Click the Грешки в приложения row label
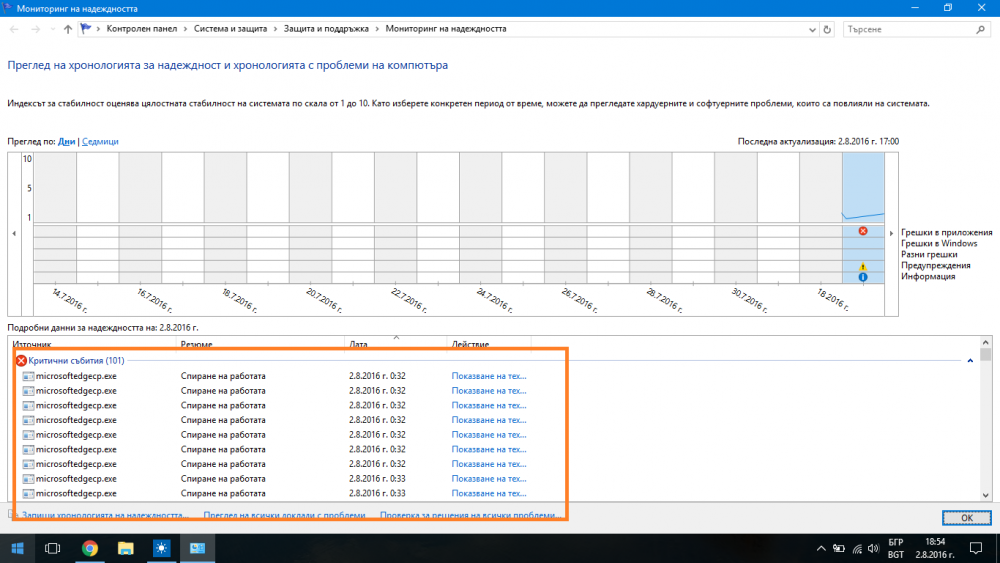 (946, 233)
